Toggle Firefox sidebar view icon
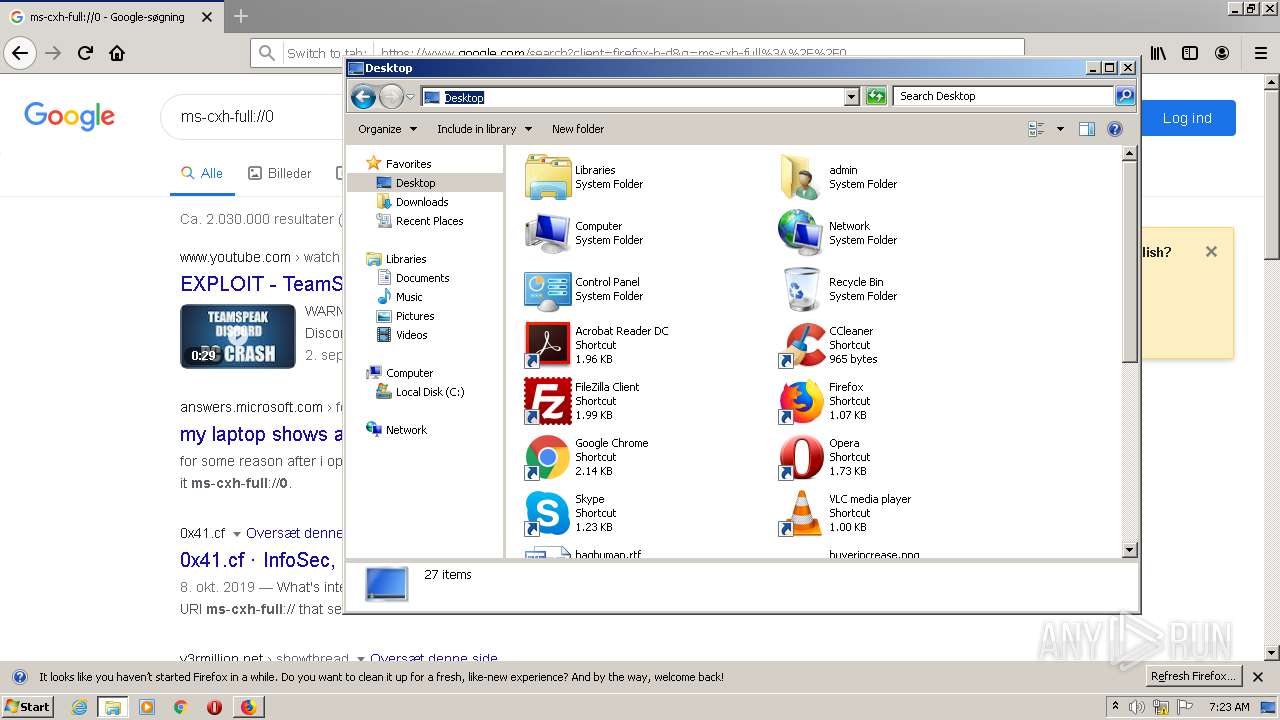The image size is (1280, 720). (1190, 53)
